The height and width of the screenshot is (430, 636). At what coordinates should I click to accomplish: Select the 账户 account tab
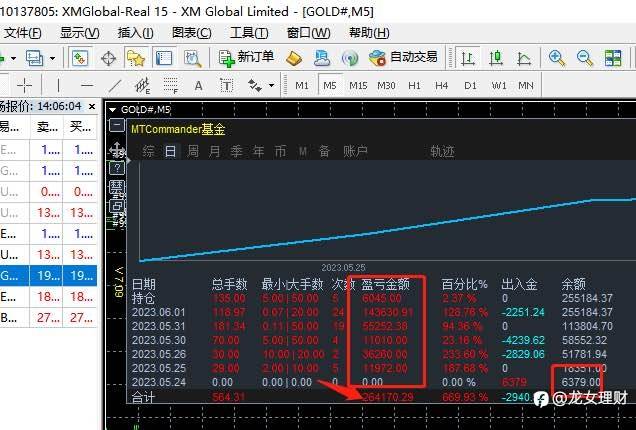tap(355, 151)
